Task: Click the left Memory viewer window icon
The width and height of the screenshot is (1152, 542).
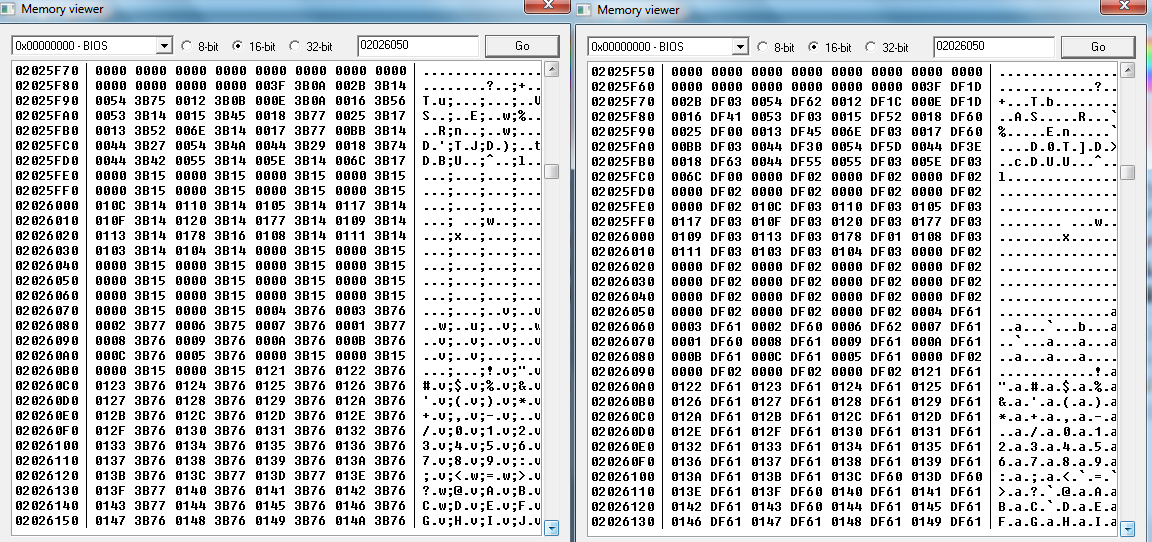Action: click(x=10, y=9)
